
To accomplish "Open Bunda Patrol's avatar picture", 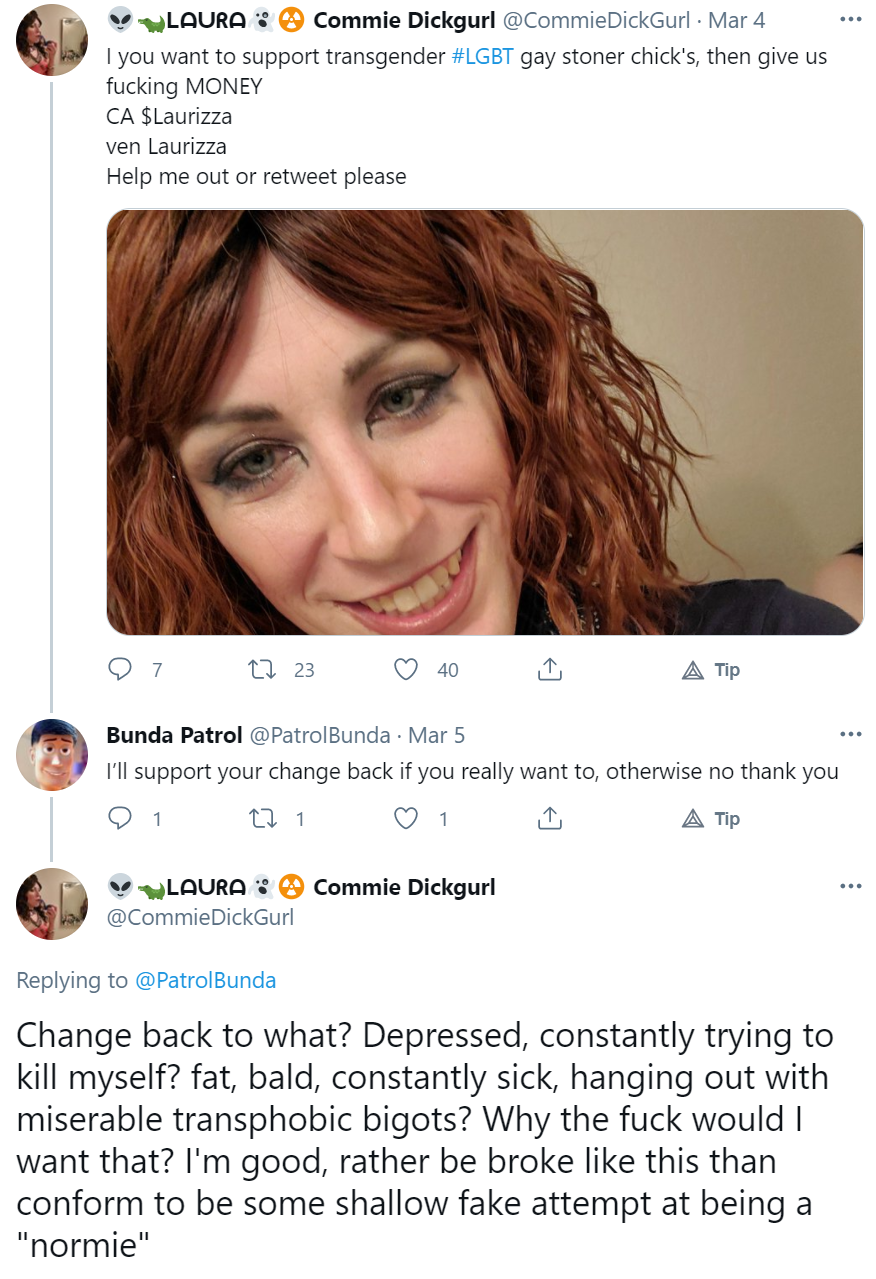I will [52, 755].
